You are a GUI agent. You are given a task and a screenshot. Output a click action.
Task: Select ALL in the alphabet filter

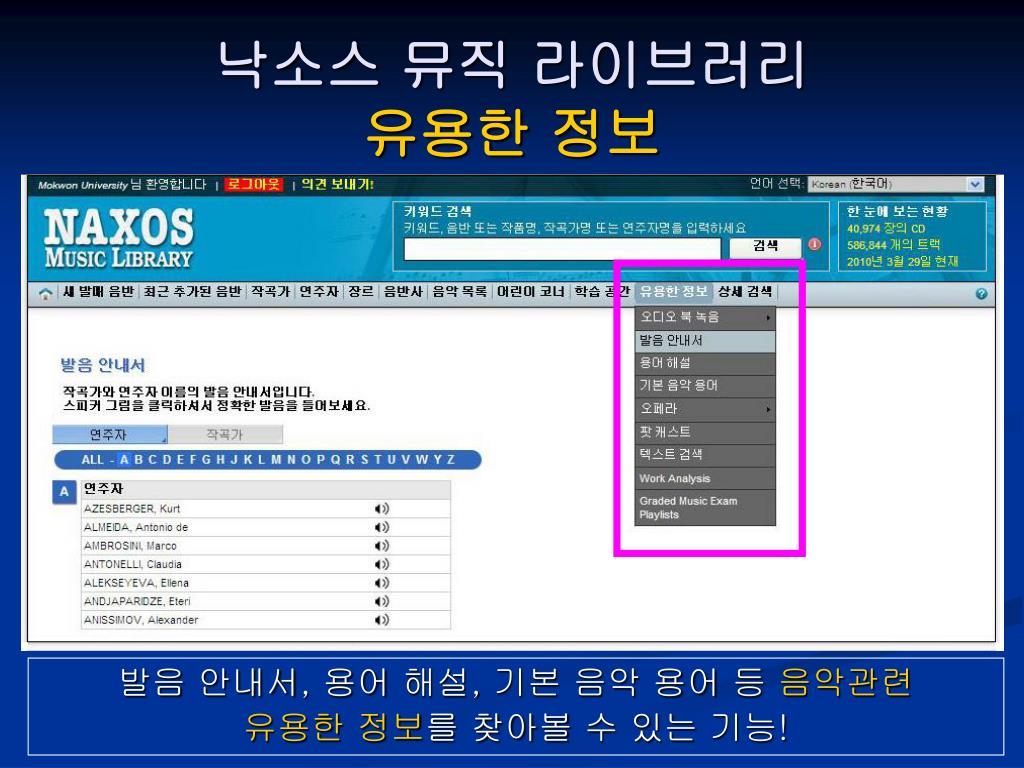(93, 460)
